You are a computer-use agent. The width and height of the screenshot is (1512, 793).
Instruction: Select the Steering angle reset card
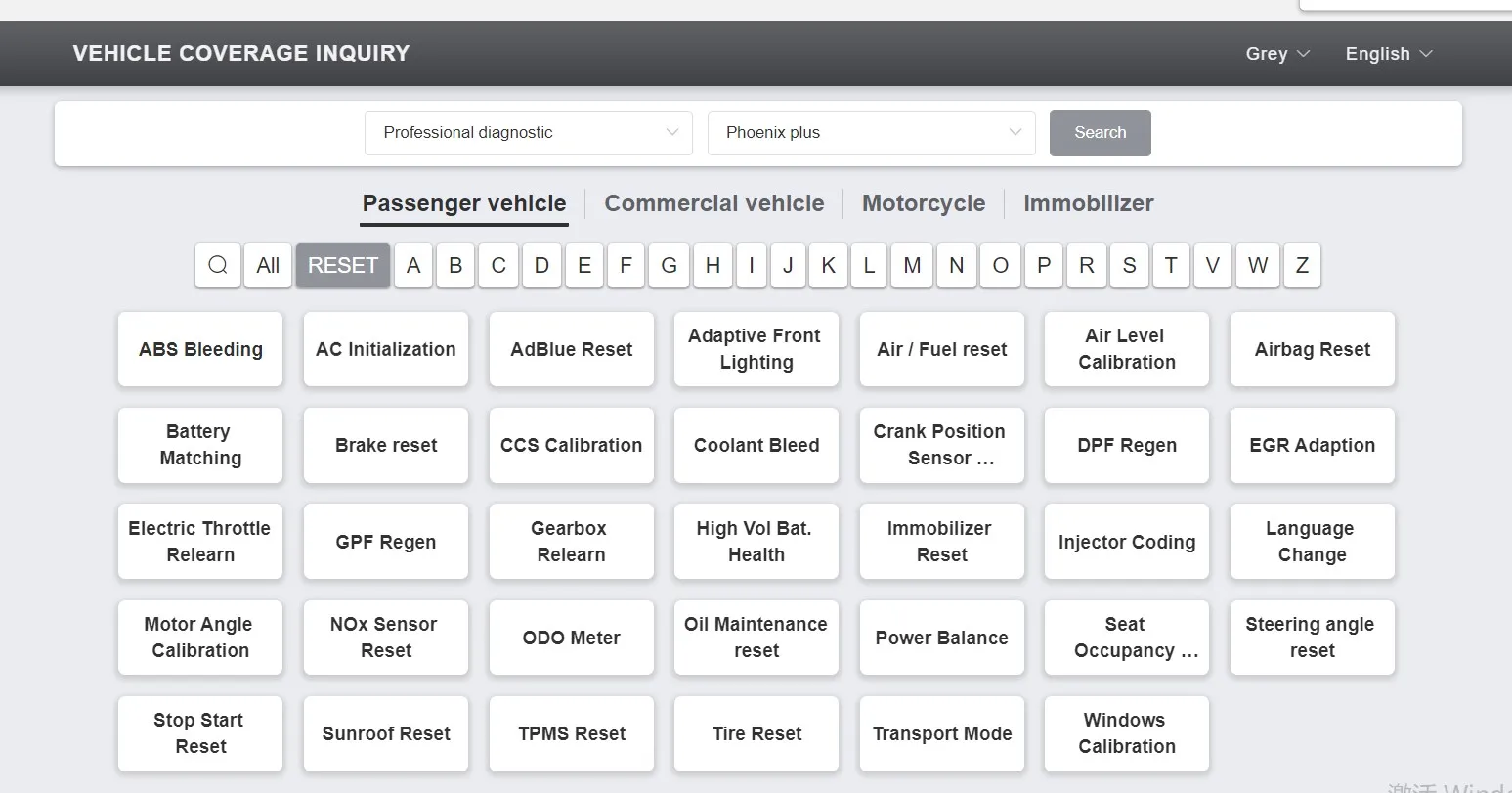tap(1313, 638)
